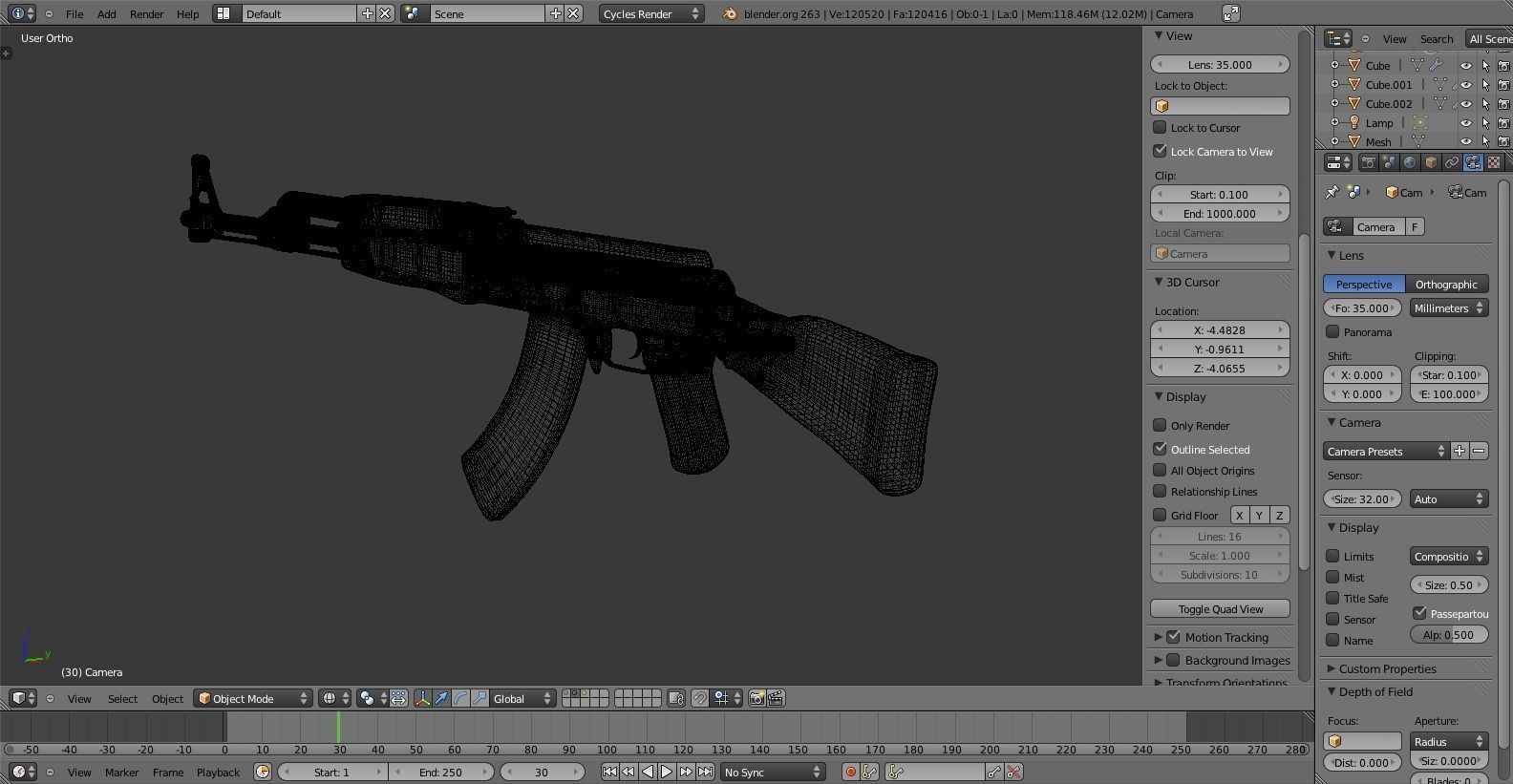This screenshot has width=1513, height=784.
Task: Enable the Lock to Cursor checkbox
Action: (x=1160, y=127)
